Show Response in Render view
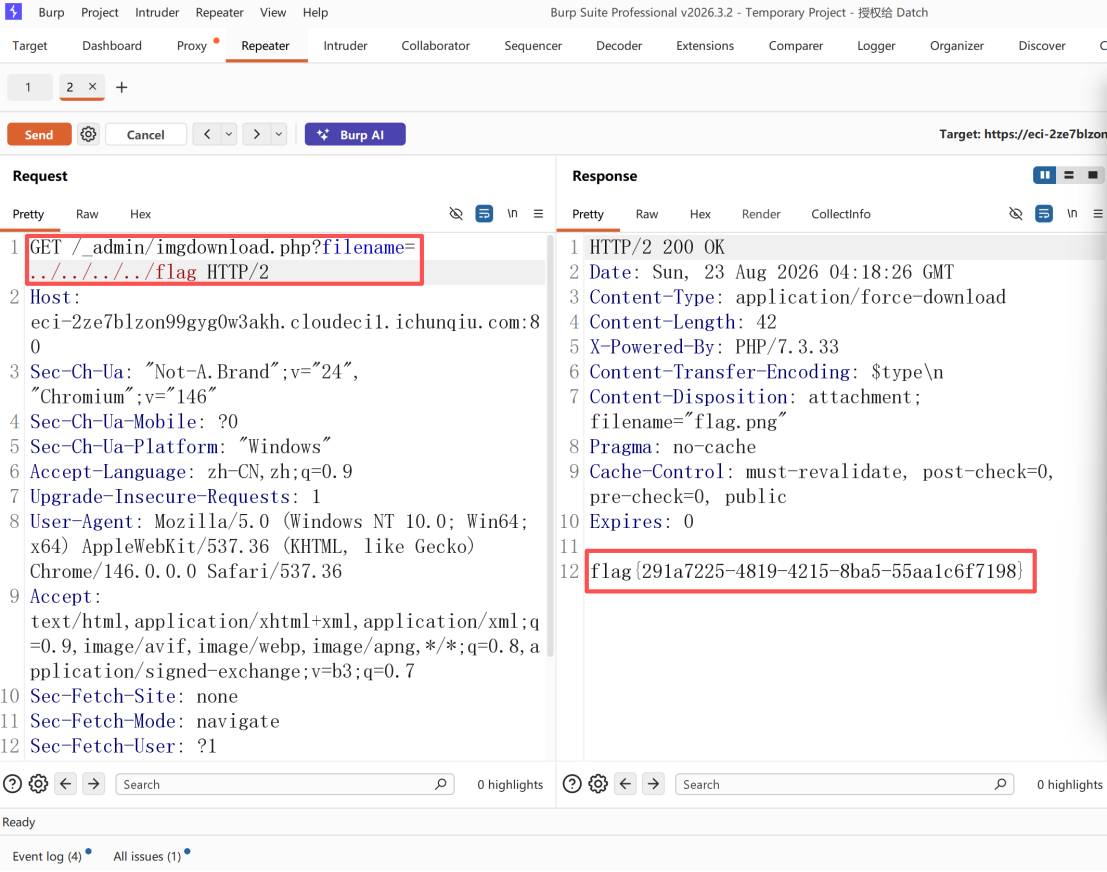1107x872 pixels. click(x=761, y=214)
